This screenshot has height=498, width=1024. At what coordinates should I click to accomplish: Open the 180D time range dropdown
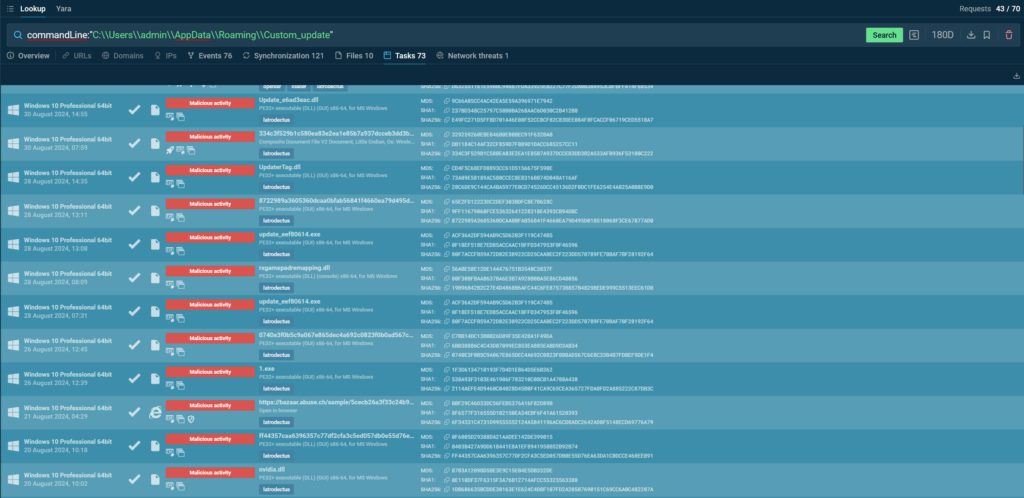pos(942,35)
